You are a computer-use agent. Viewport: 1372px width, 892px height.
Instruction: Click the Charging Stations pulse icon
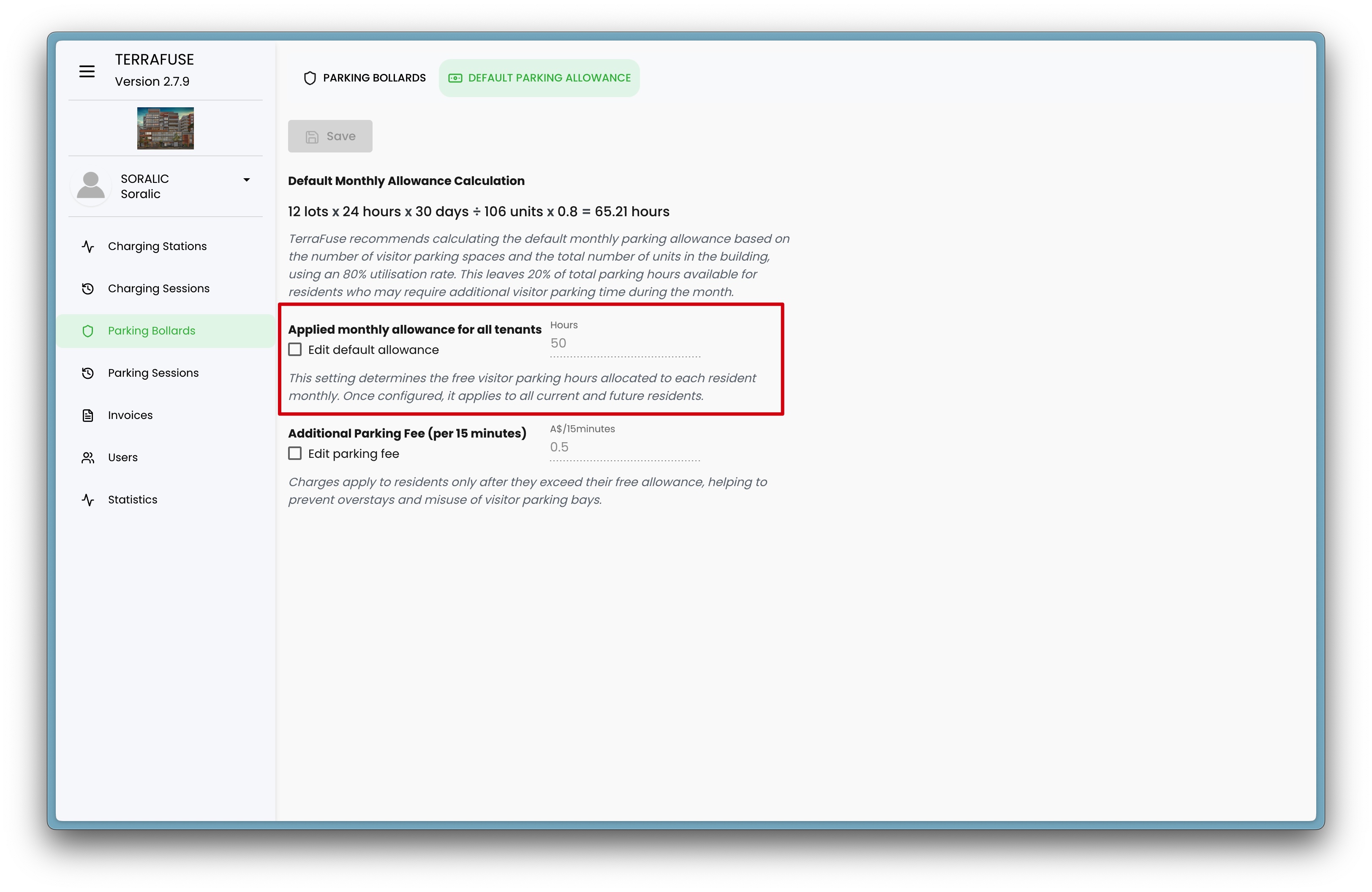pyautogui.click(x=87, y=247)
